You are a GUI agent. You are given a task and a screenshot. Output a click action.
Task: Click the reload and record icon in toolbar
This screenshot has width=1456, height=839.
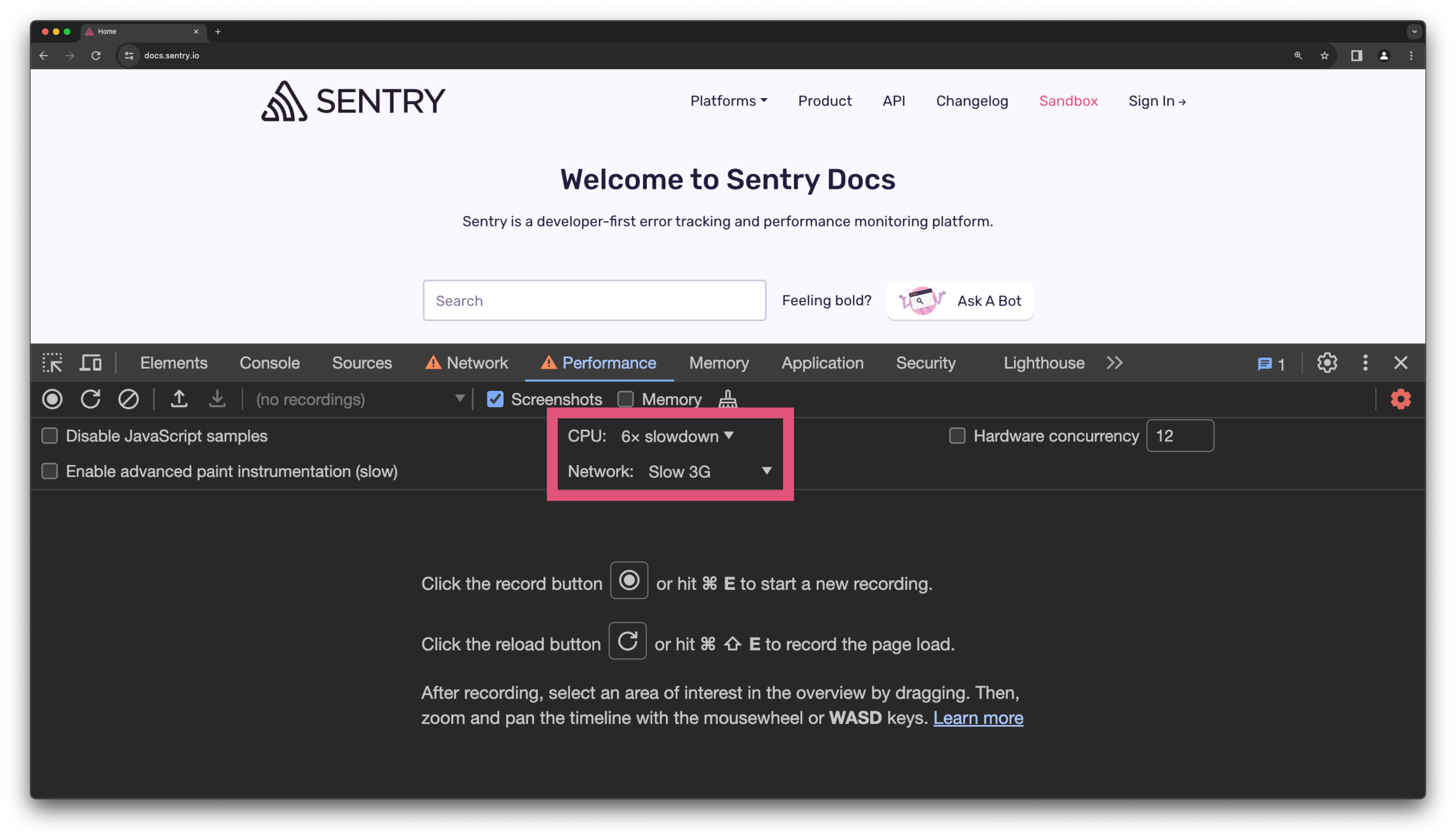[x=90, y=399]
